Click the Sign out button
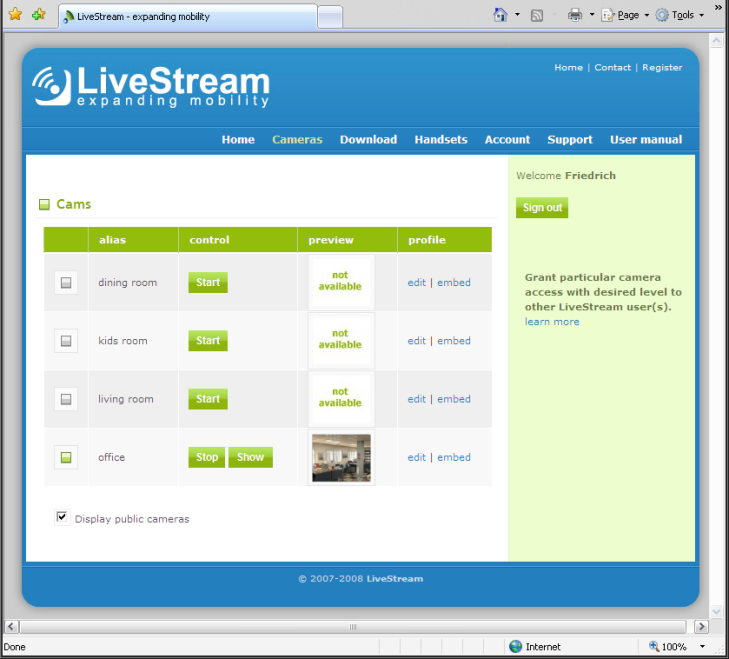The height and width of the screenshot is (659, 729). [x=542, y=207]
